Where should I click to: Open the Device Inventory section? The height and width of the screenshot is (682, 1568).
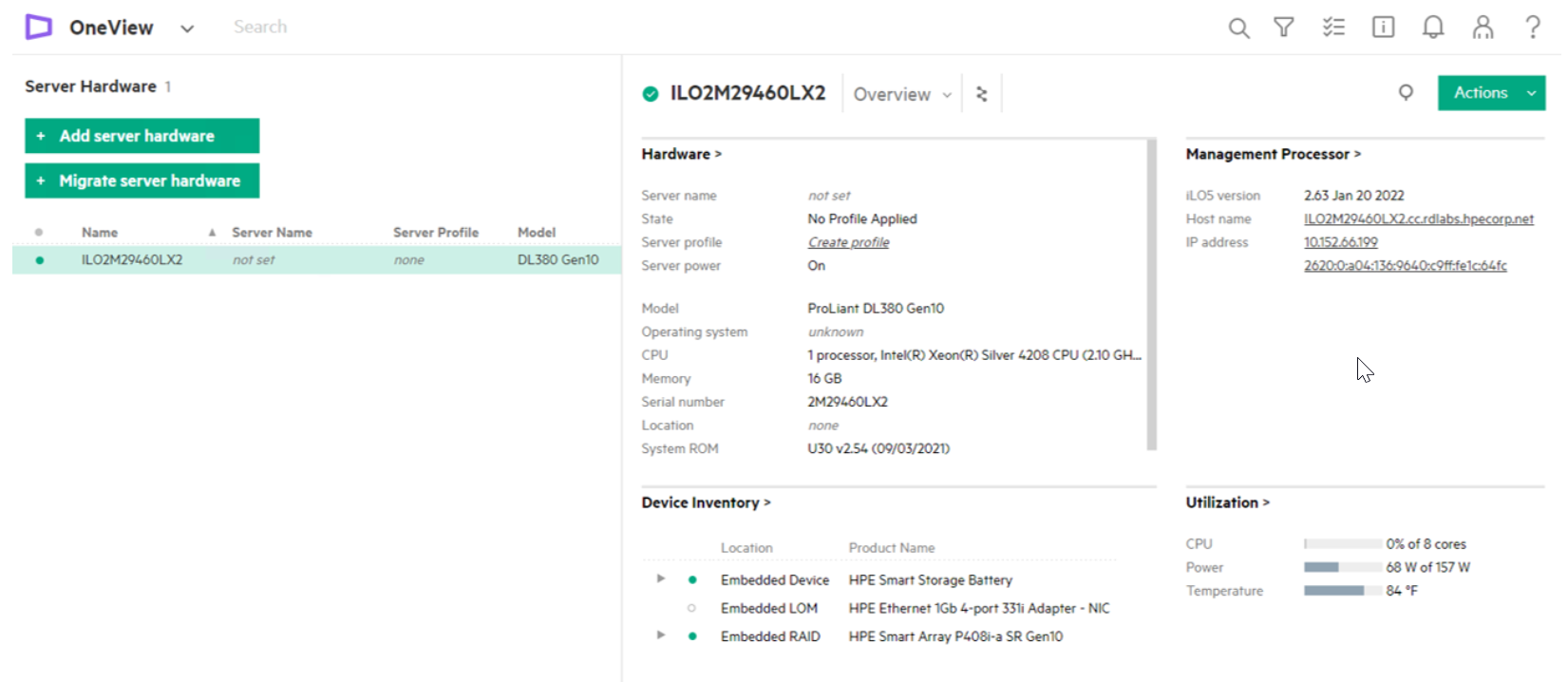pos(707,502)
